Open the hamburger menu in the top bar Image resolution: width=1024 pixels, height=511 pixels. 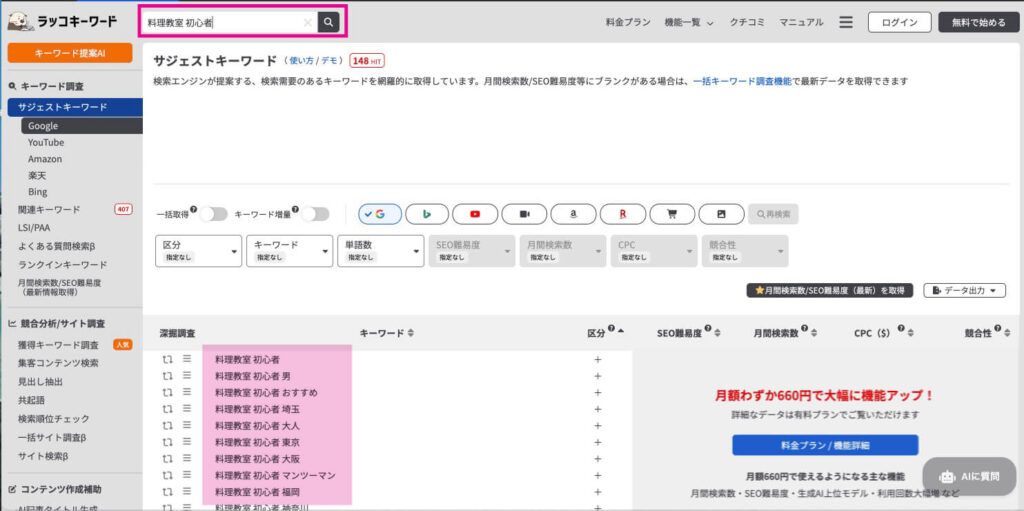click(846, 22)
